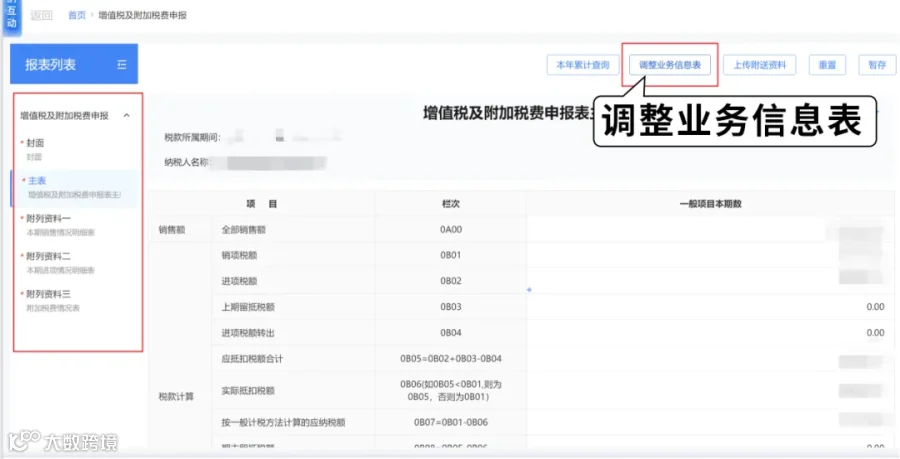
Task: Click the 返回 link at the top
Action: tap(41, 15)
